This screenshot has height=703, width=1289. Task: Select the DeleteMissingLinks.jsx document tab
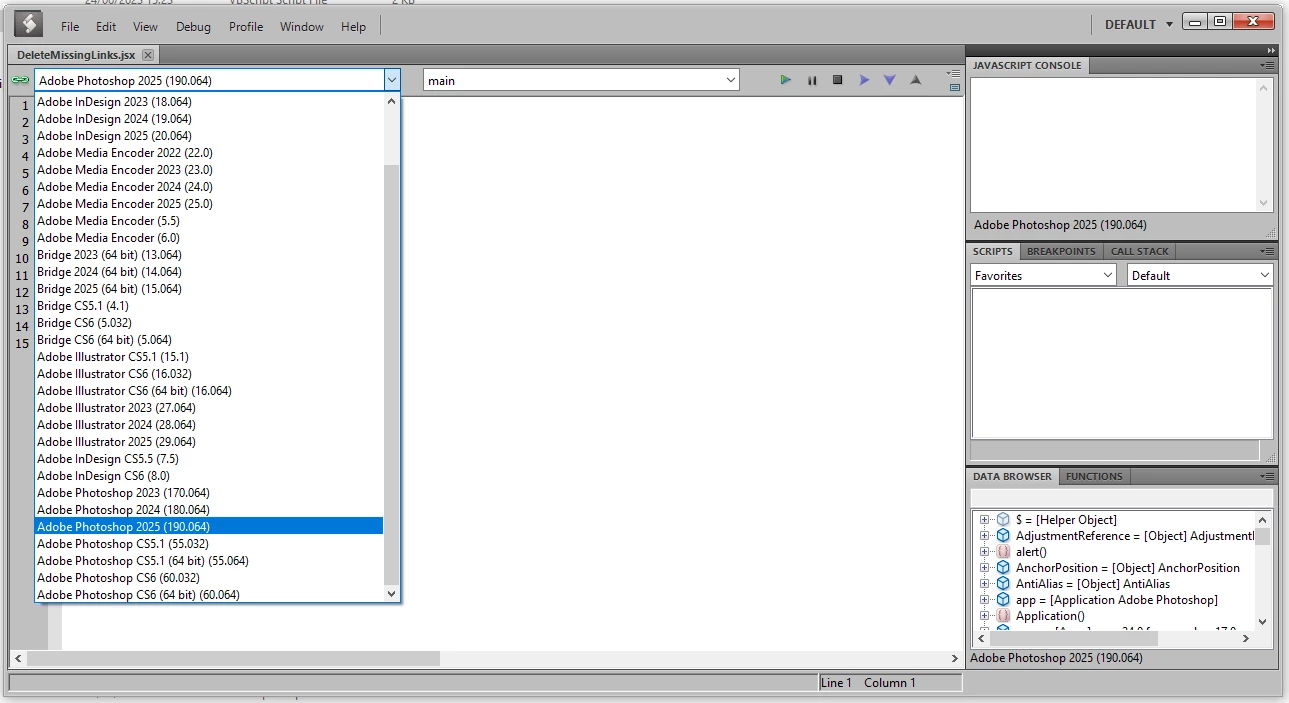tap(77, 55)
